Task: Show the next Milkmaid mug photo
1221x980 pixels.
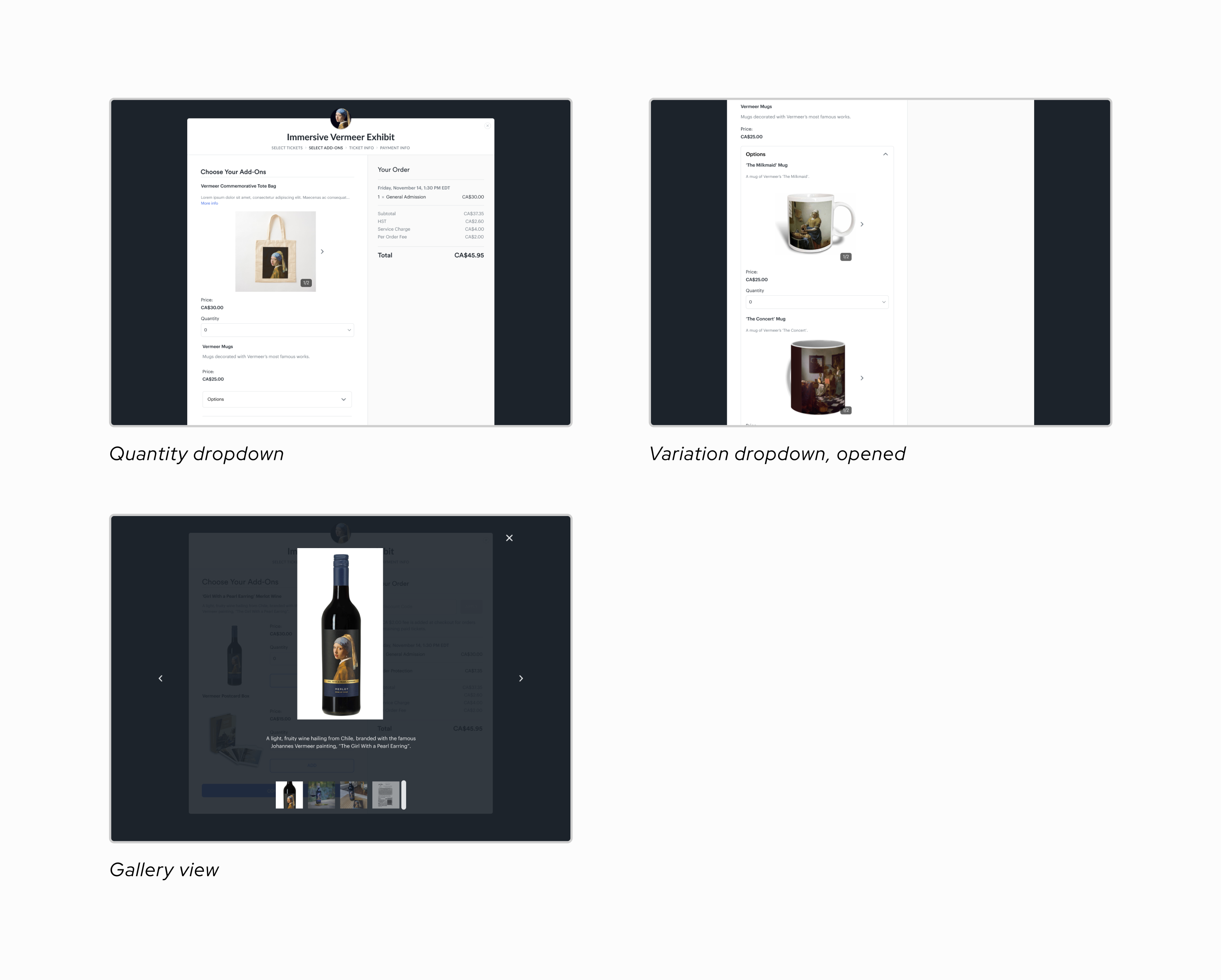Action: 862,224
